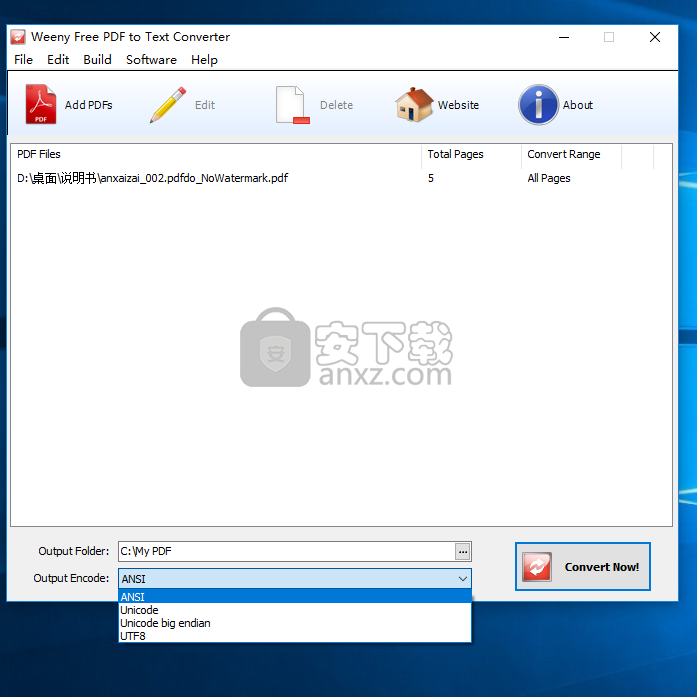This screenshot has width=697, height=697.
Task: Click the Website label in toolbar
Action: point(458,105)
